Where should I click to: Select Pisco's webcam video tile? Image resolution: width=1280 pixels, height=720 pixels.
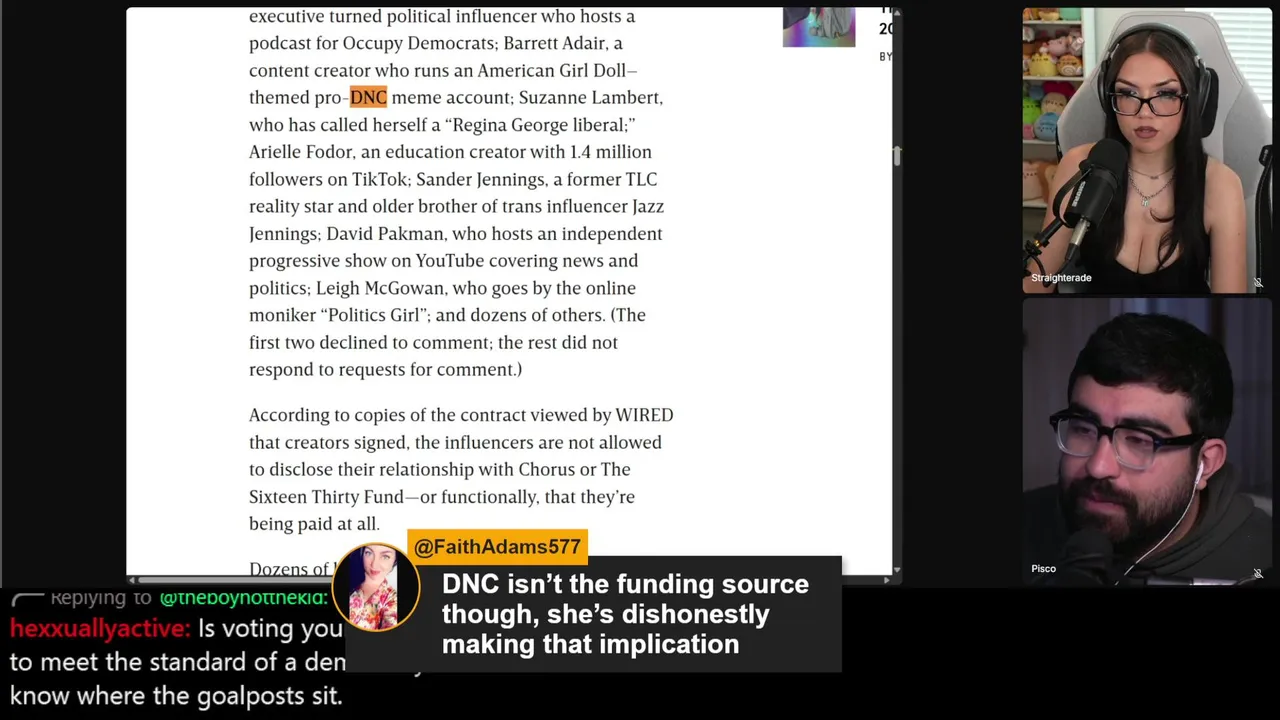click(1147, 441)
